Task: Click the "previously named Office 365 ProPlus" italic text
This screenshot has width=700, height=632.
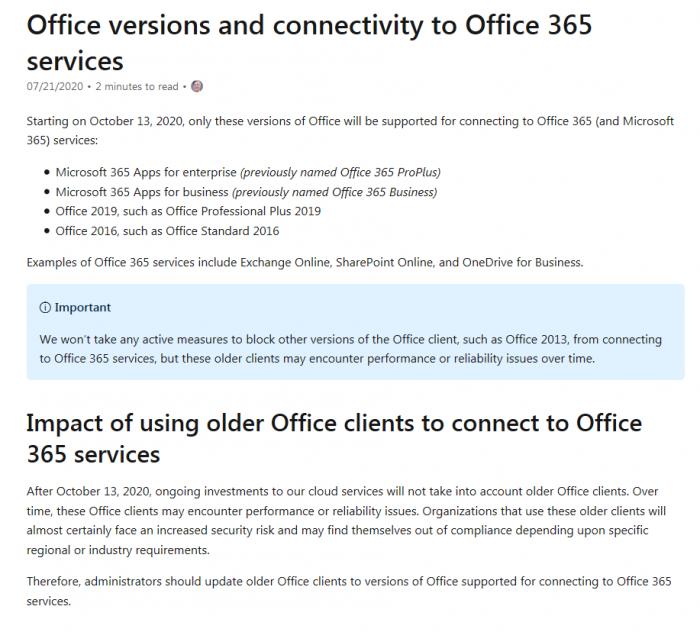Action: [x=341, y=172]
